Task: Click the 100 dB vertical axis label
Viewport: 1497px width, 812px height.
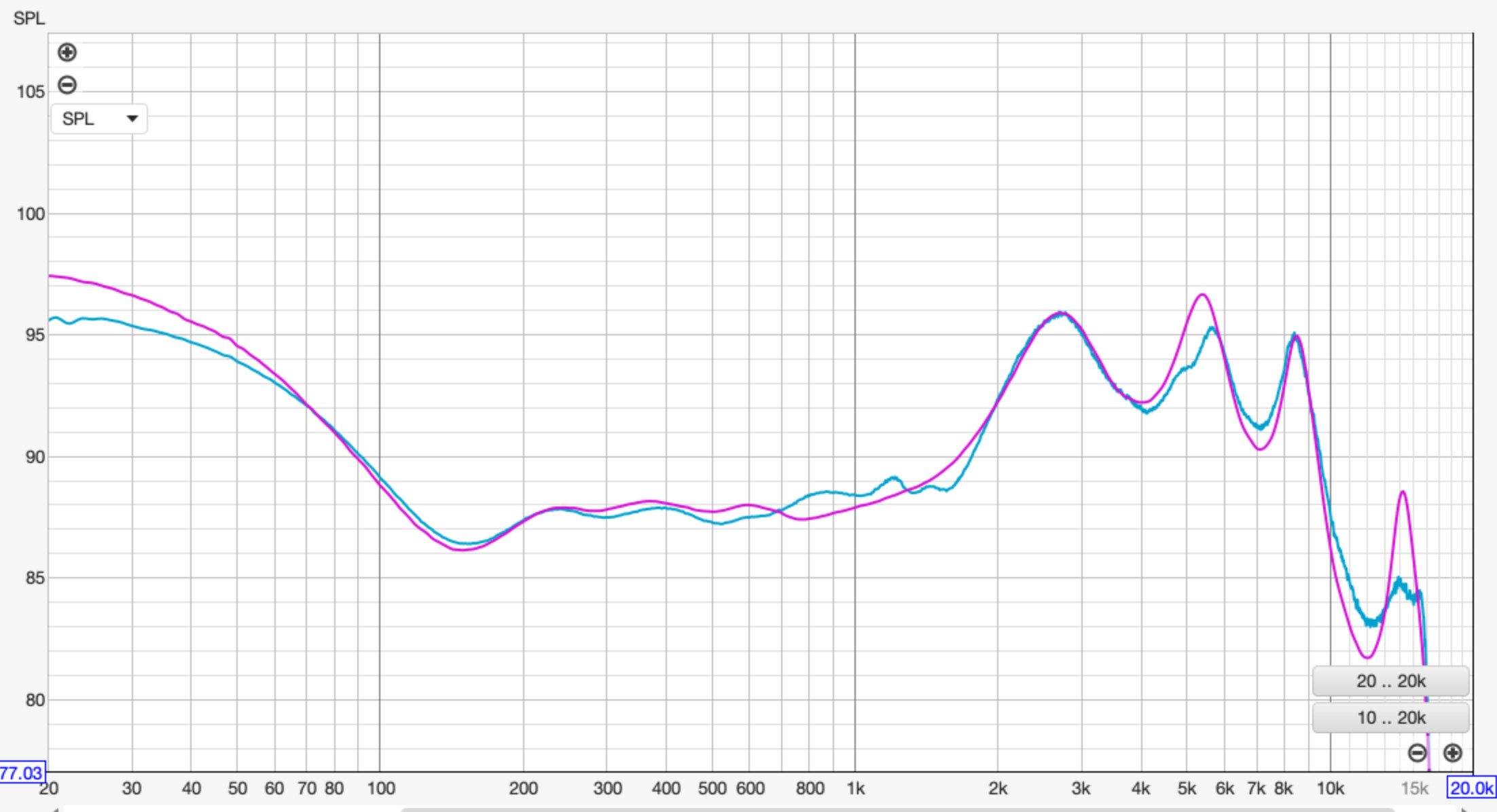Action: [31, 214]
